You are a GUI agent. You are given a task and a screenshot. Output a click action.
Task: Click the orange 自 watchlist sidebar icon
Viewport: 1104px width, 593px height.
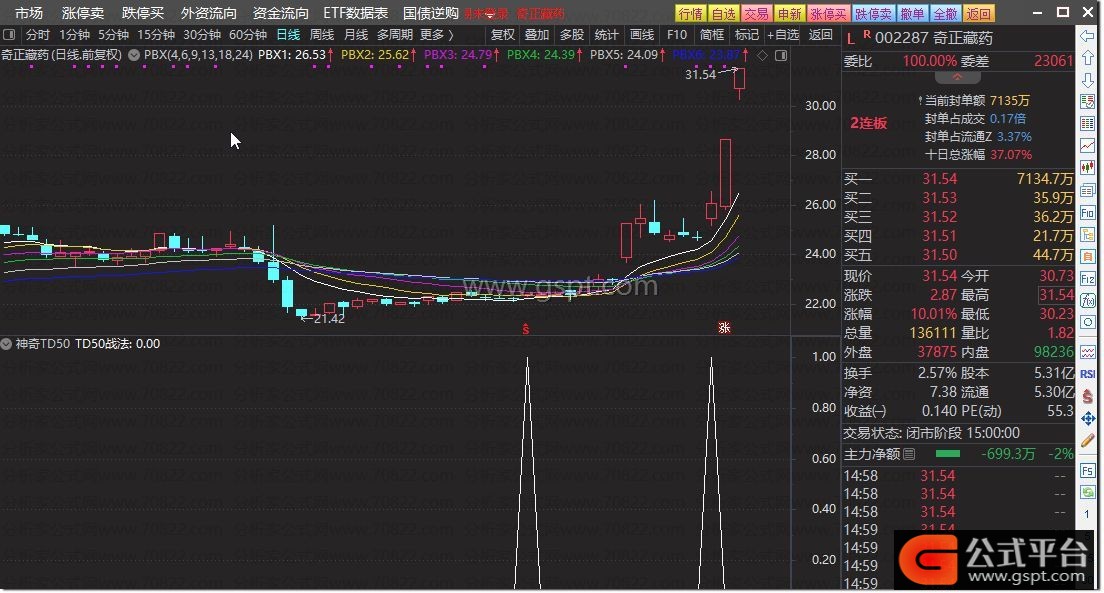point(1087,256)
